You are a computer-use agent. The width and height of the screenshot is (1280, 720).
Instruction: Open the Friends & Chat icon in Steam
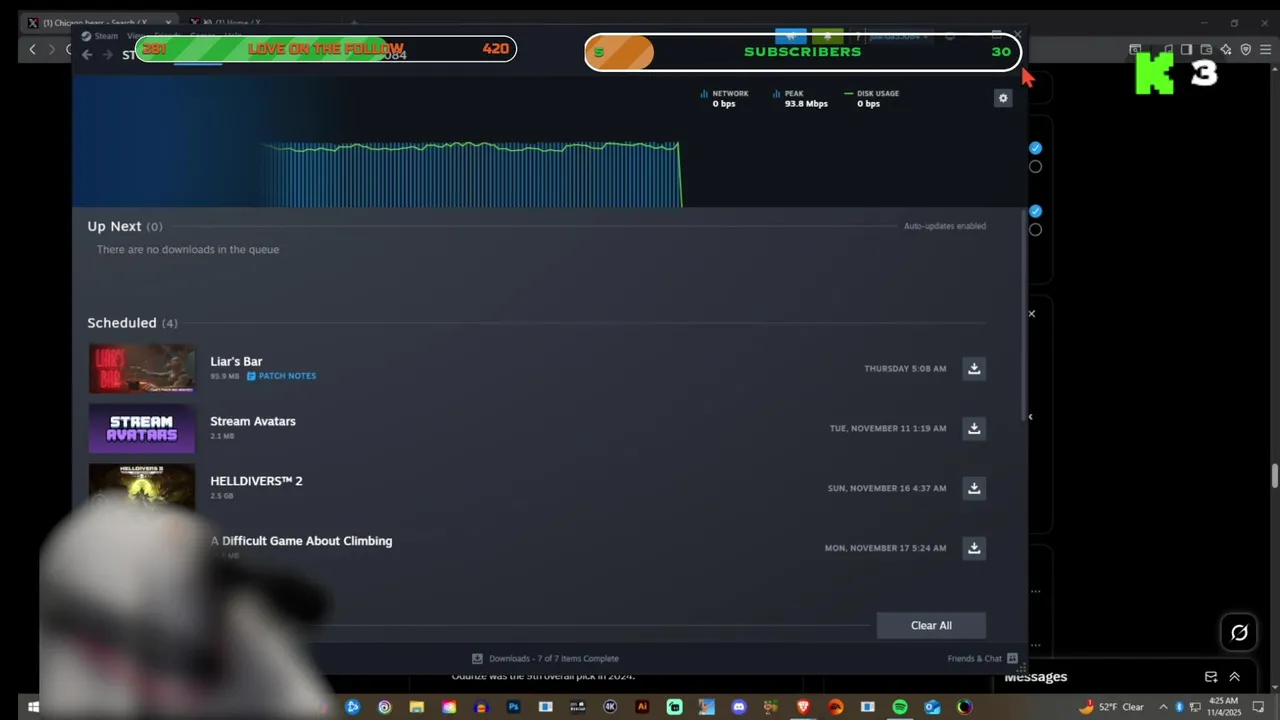coord(1012,658)
